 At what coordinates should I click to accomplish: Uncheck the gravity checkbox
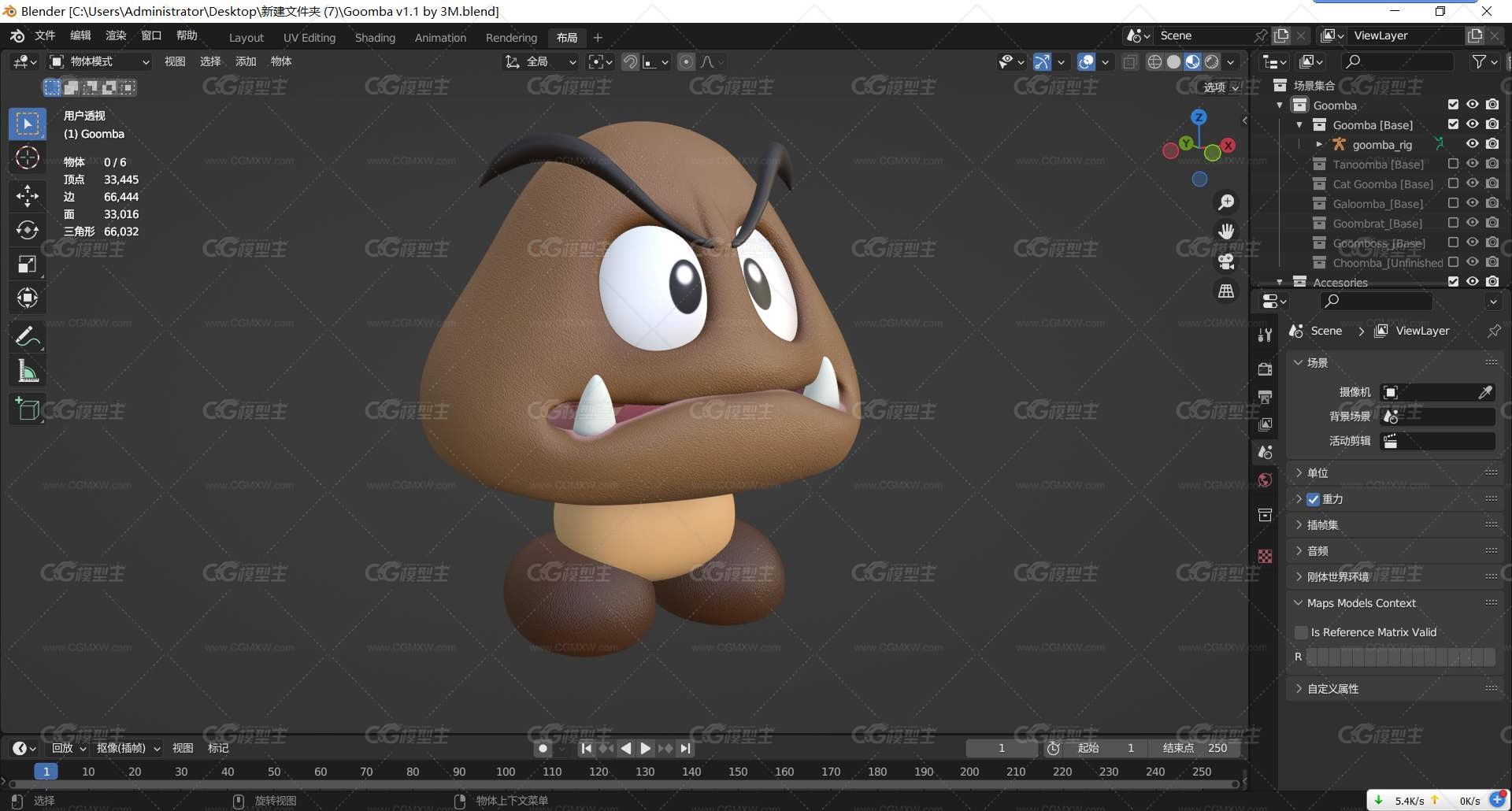pyautogui.click(x=1313, y=499)
